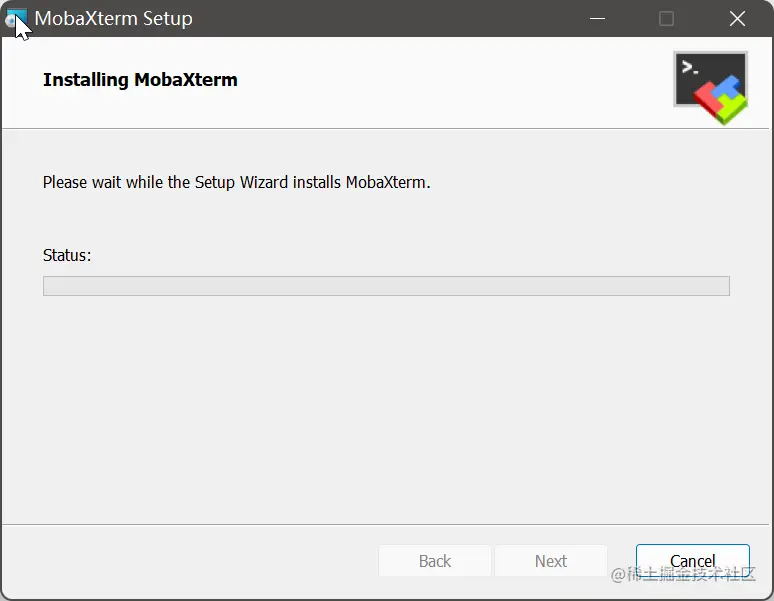Click the "Please wait while the Setup Wizard" text

165,182
